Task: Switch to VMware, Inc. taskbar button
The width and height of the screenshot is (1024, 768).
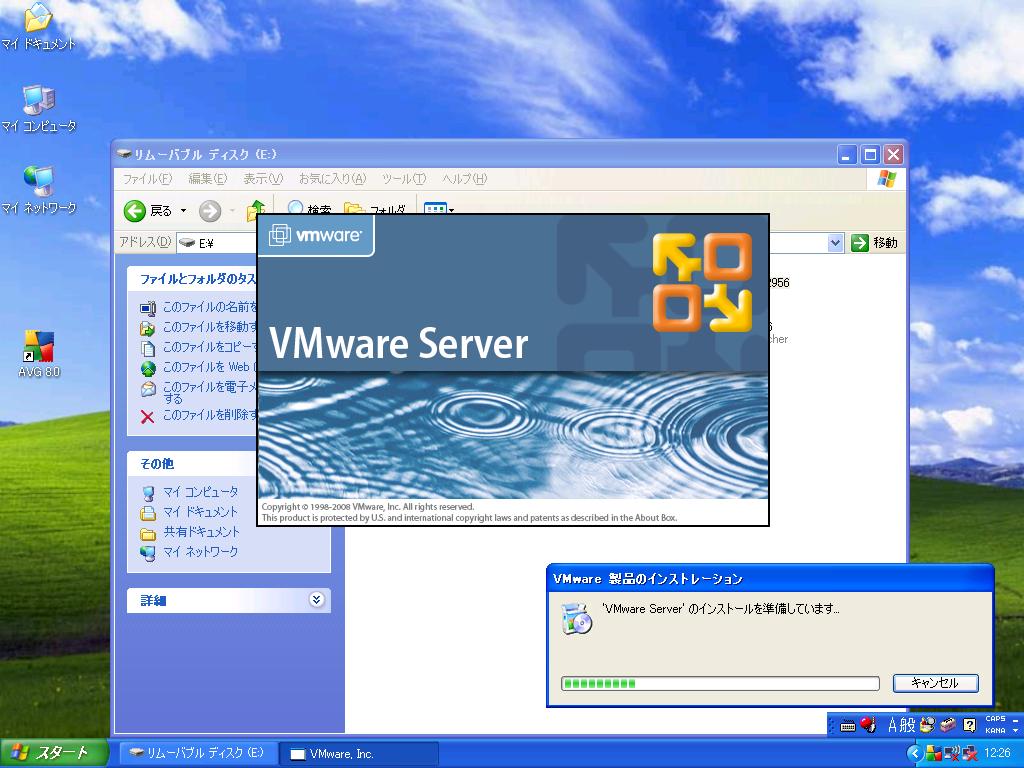Action: point(359,754)
